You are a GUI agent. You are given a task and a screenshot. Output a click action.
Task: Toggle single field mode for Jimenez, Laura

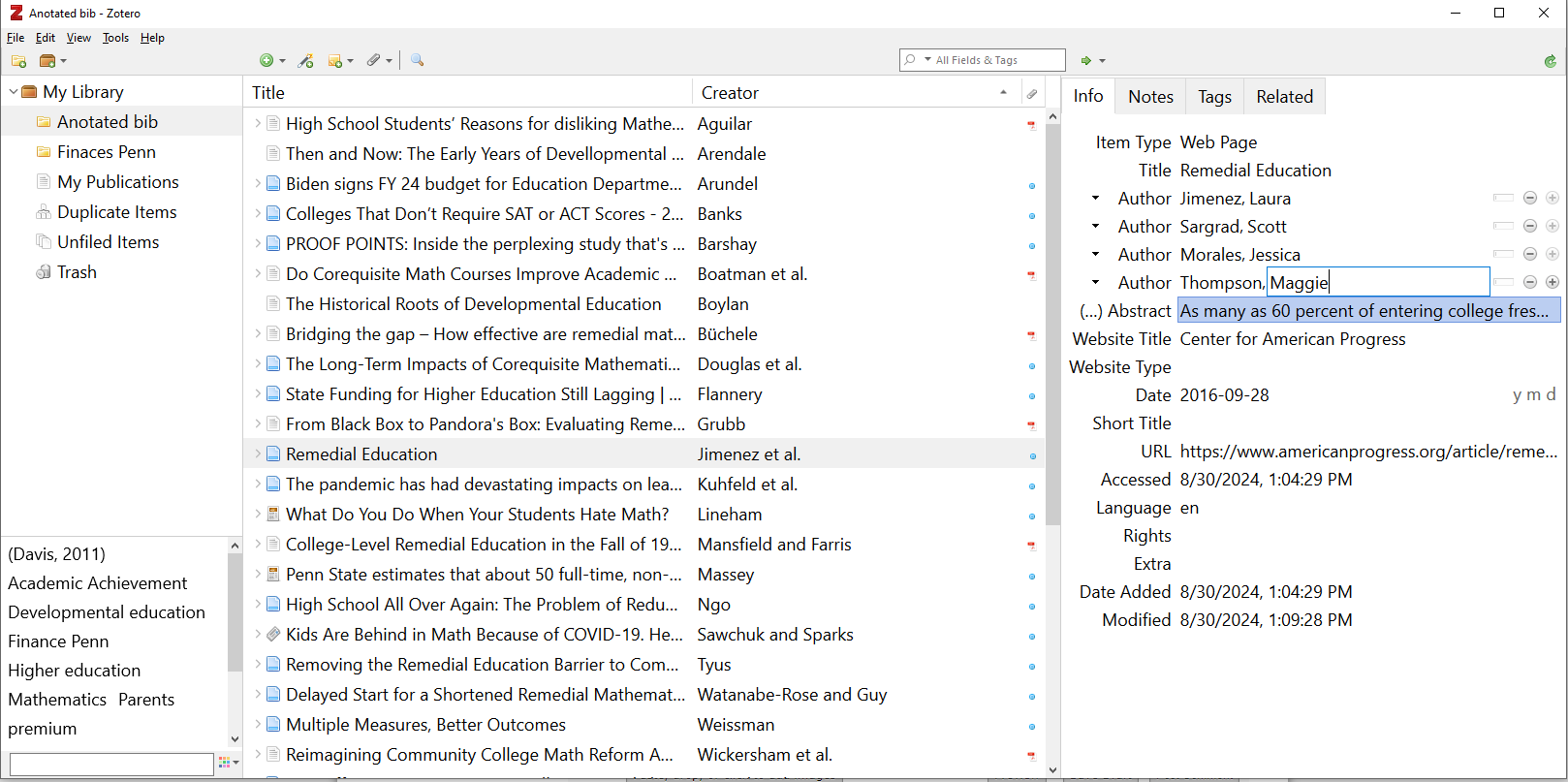tap(1503, 198)
